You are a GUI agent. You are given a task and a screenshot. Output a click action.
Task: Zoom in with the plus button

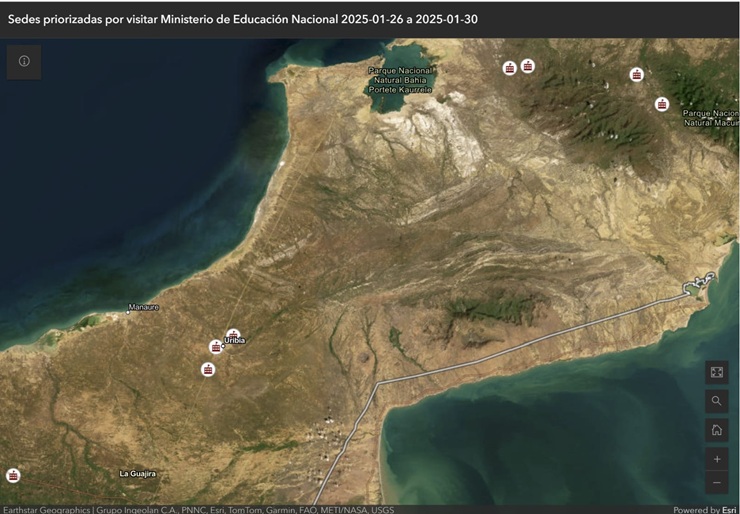point(716,459)
